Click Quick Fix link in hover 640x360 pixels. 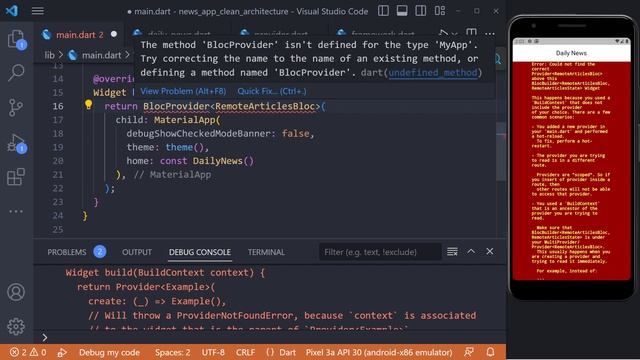(272, 91)
